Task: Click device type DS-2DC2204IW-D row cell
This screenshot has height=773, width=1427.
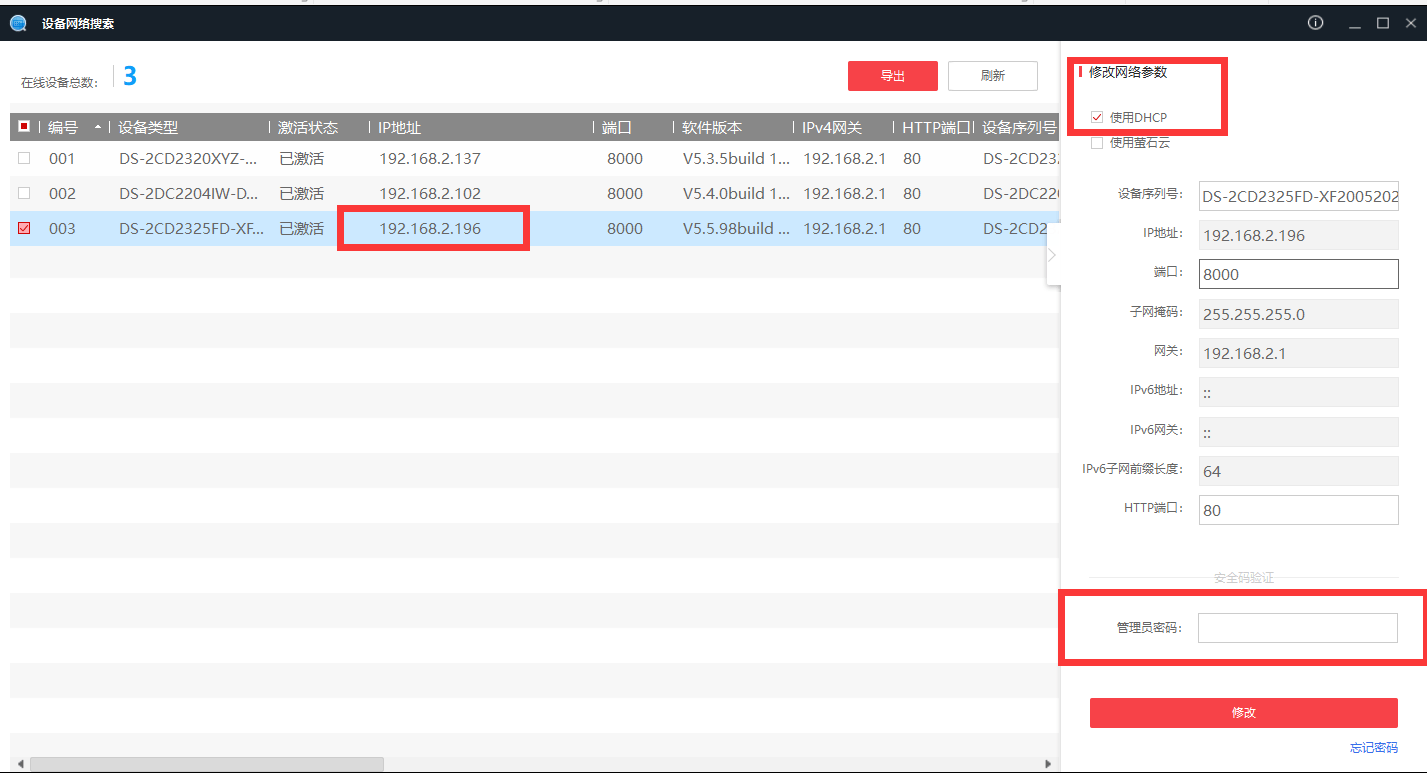Action: [x=188, y=193]
